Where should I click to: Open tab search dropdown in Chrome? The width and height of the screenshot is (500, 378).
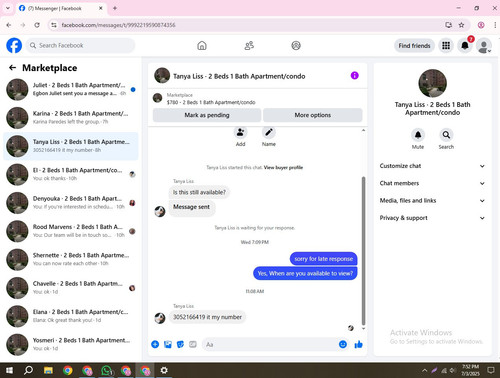tap(8, 8)
